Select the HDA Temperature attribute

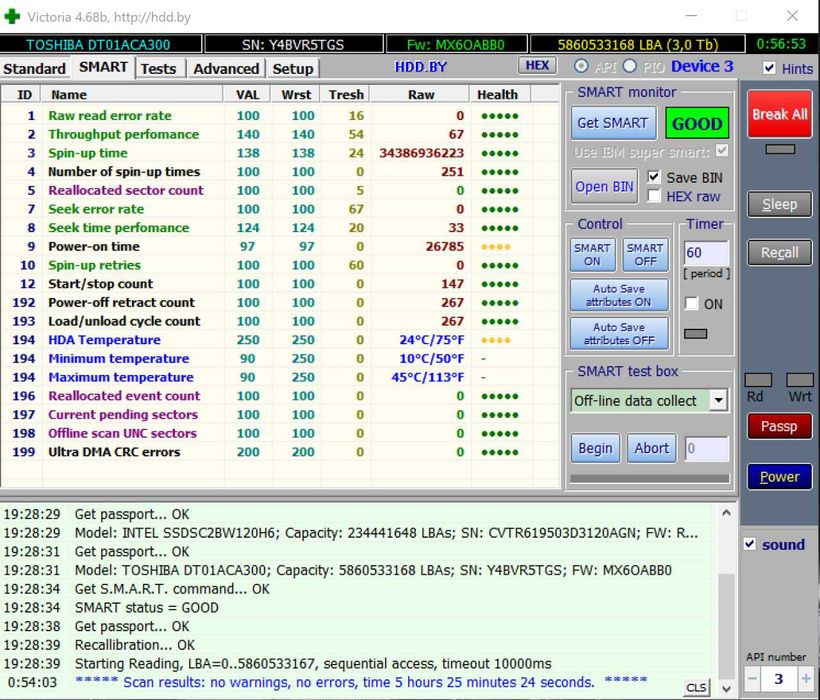tap(280, 340)
